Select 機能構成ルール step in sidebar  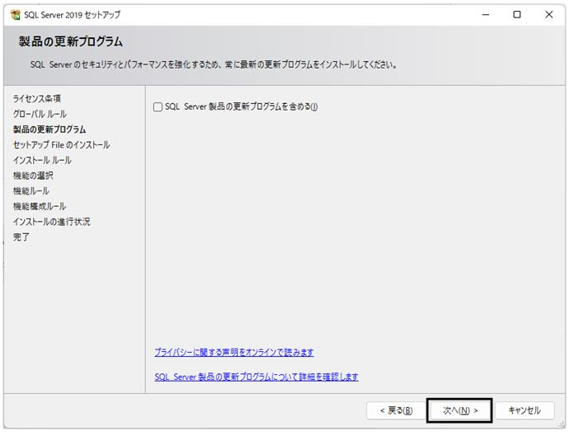click(40, 207)
